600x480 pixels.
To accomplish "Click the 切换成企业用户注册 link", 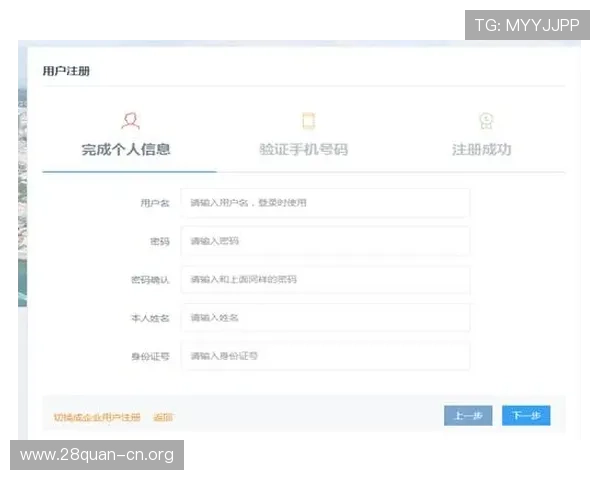I will (x=97, y=417).
